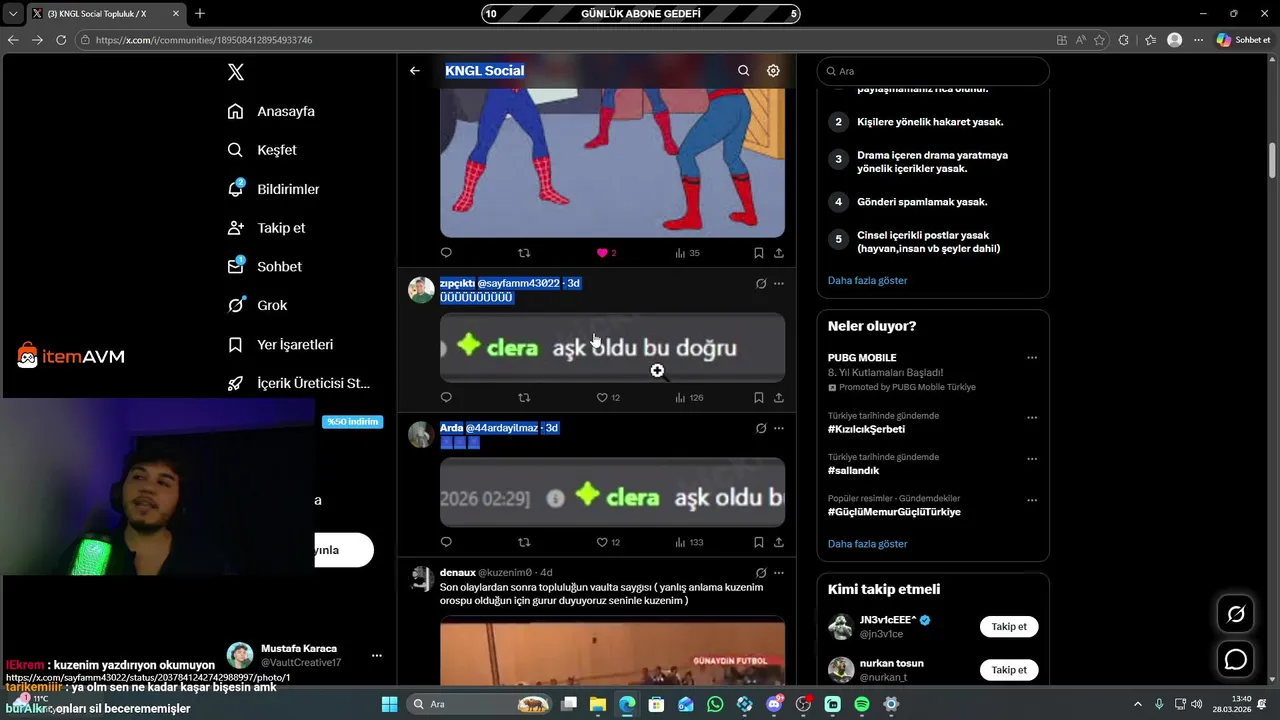Viewport: 1280px width, 720px height.
Task: Search inside the KNGL Social community
Action: (x=743, y=71)
